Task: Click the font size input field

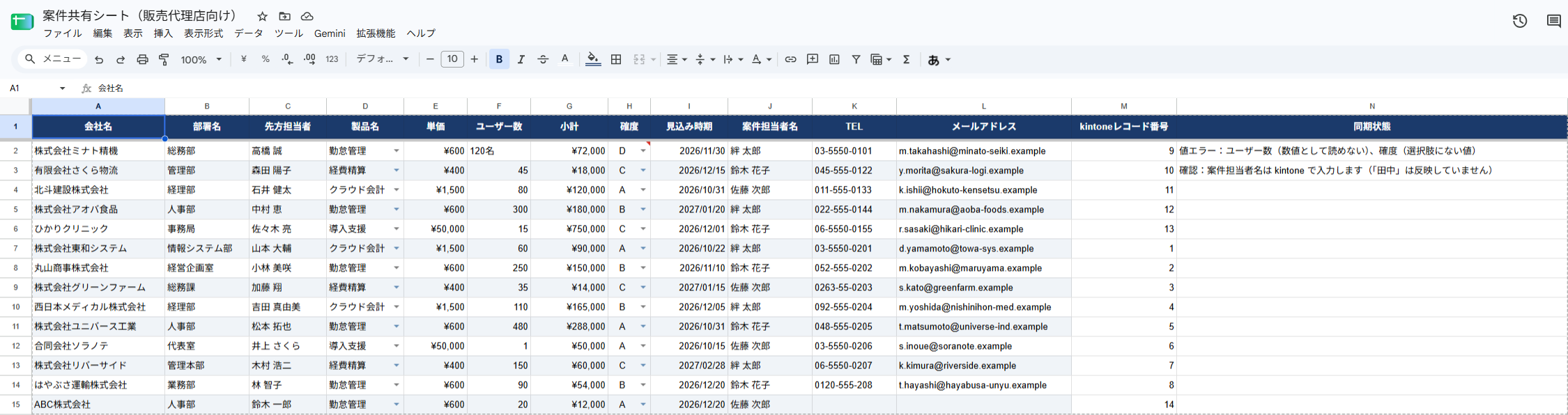Action: tap(452, 60)
